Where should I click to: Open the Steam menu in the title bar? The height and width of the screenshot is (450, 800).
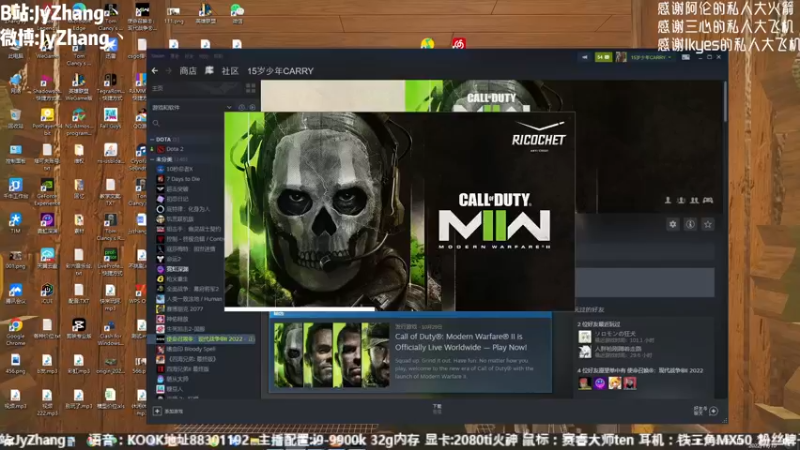[x=158, y=56]
